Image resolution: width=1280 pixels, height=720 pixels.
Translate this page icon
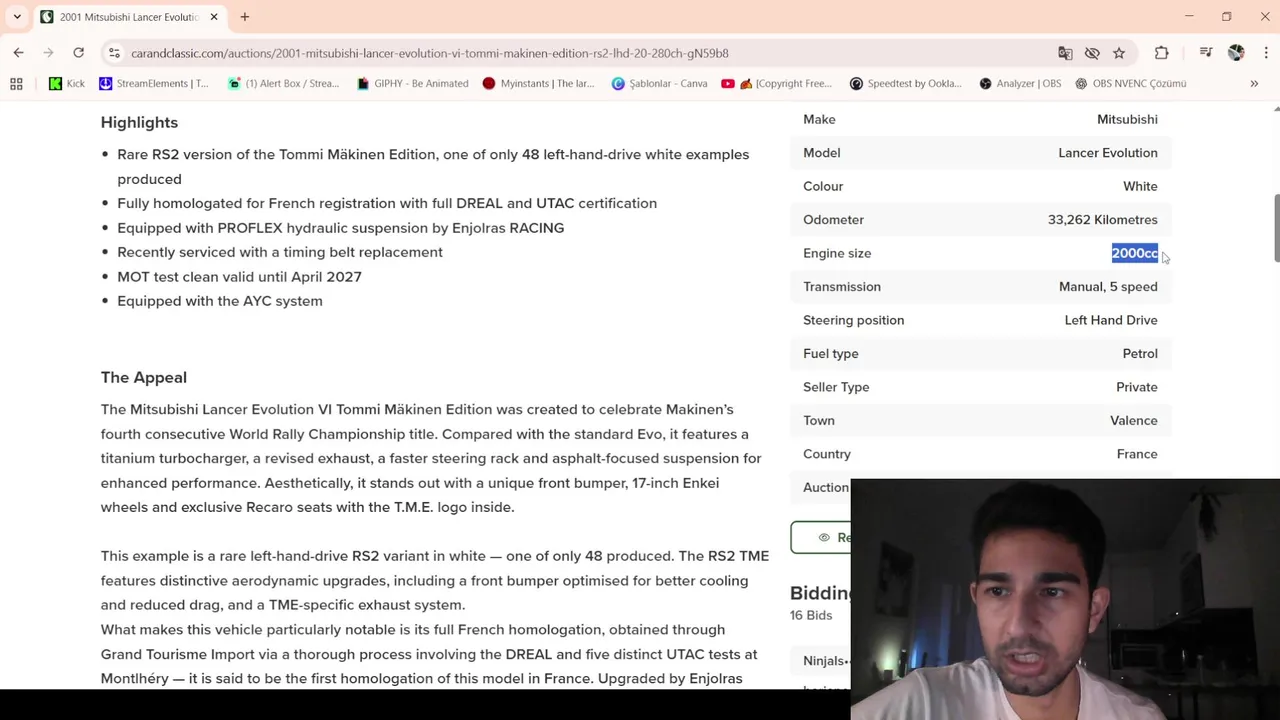(x=1065, y=53)
